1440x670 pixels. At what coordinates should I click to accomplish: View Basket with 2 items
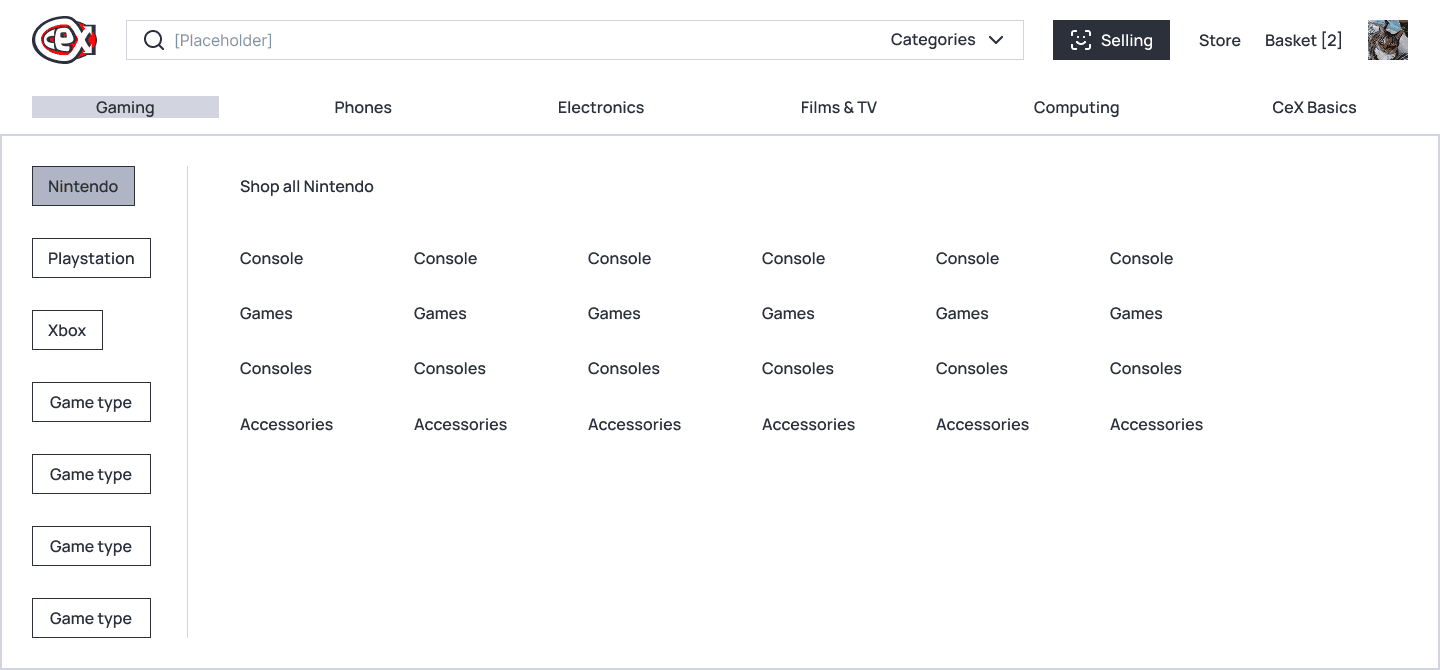pos(1303,40)
